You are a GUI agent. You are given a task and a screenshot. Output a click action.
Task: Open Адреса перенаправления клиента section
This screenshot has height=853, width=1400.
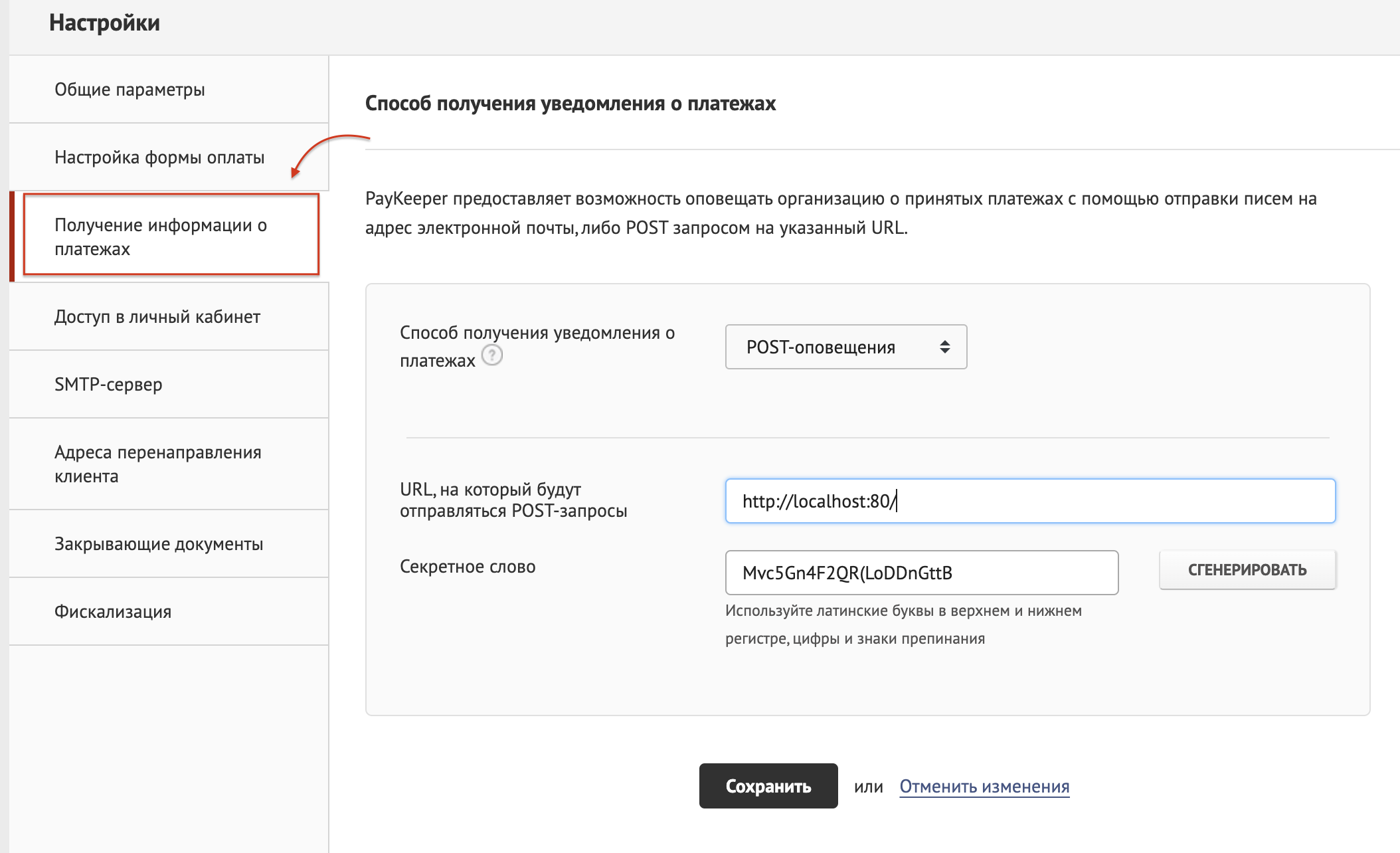click(x=158, y=464)
